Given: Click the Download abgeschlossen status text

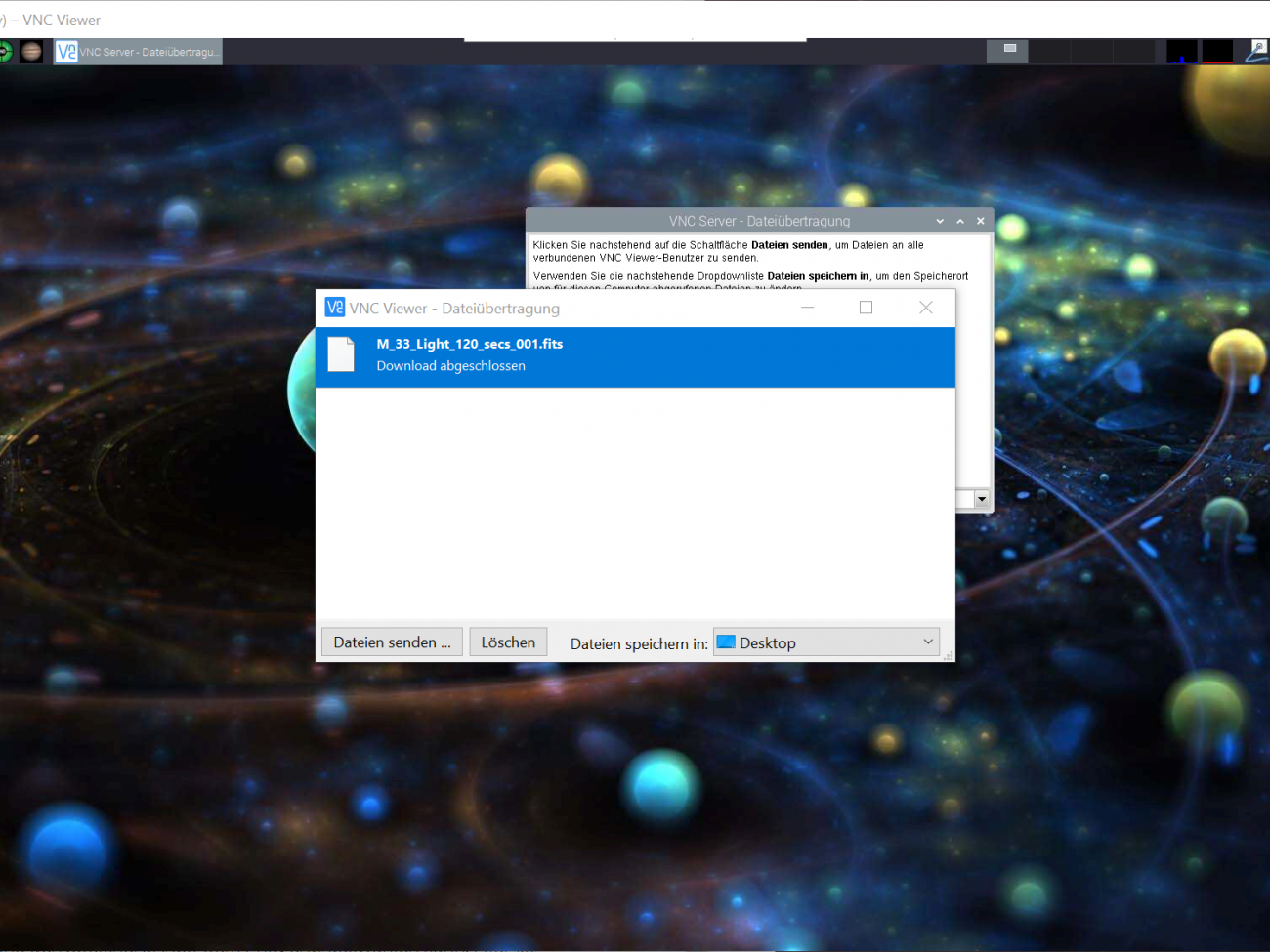Looking at the screenshot, I should click(x=450, y=366).
